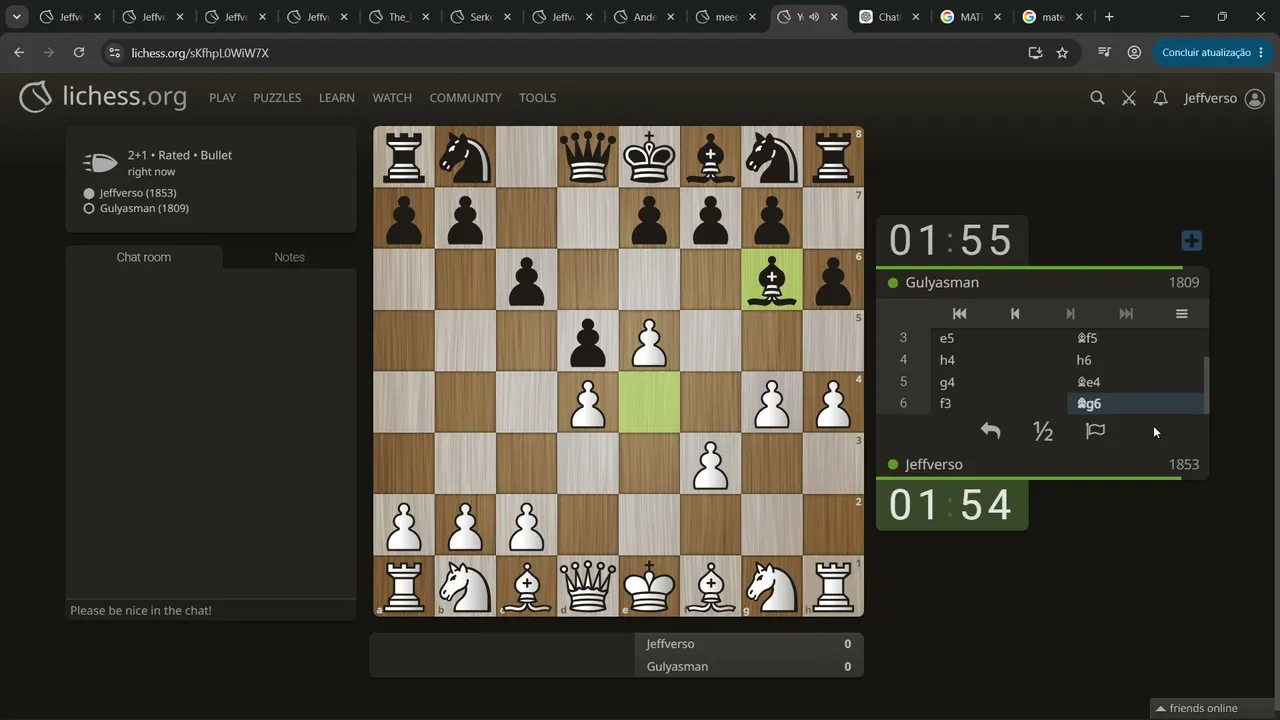Image resolution: width=1280 pixels, height=720 pixels.
Task: Open Gulyasman (1809) profile in game info
Action: 144,208
